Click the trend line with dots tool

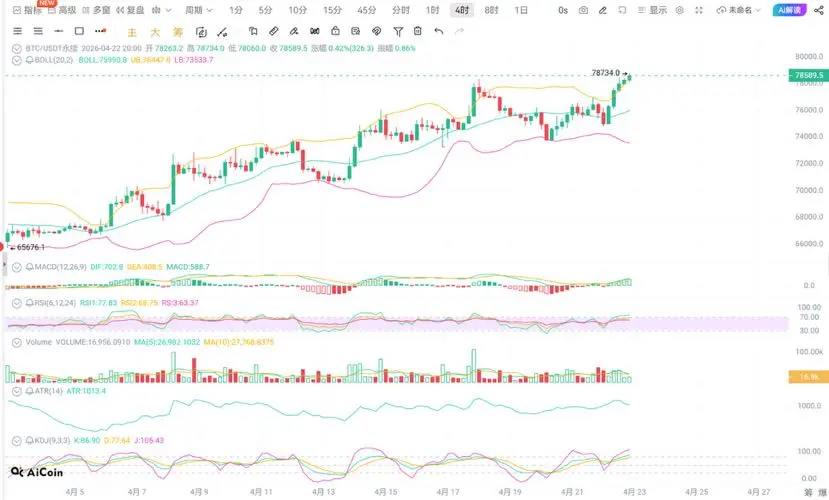point(222,32)
